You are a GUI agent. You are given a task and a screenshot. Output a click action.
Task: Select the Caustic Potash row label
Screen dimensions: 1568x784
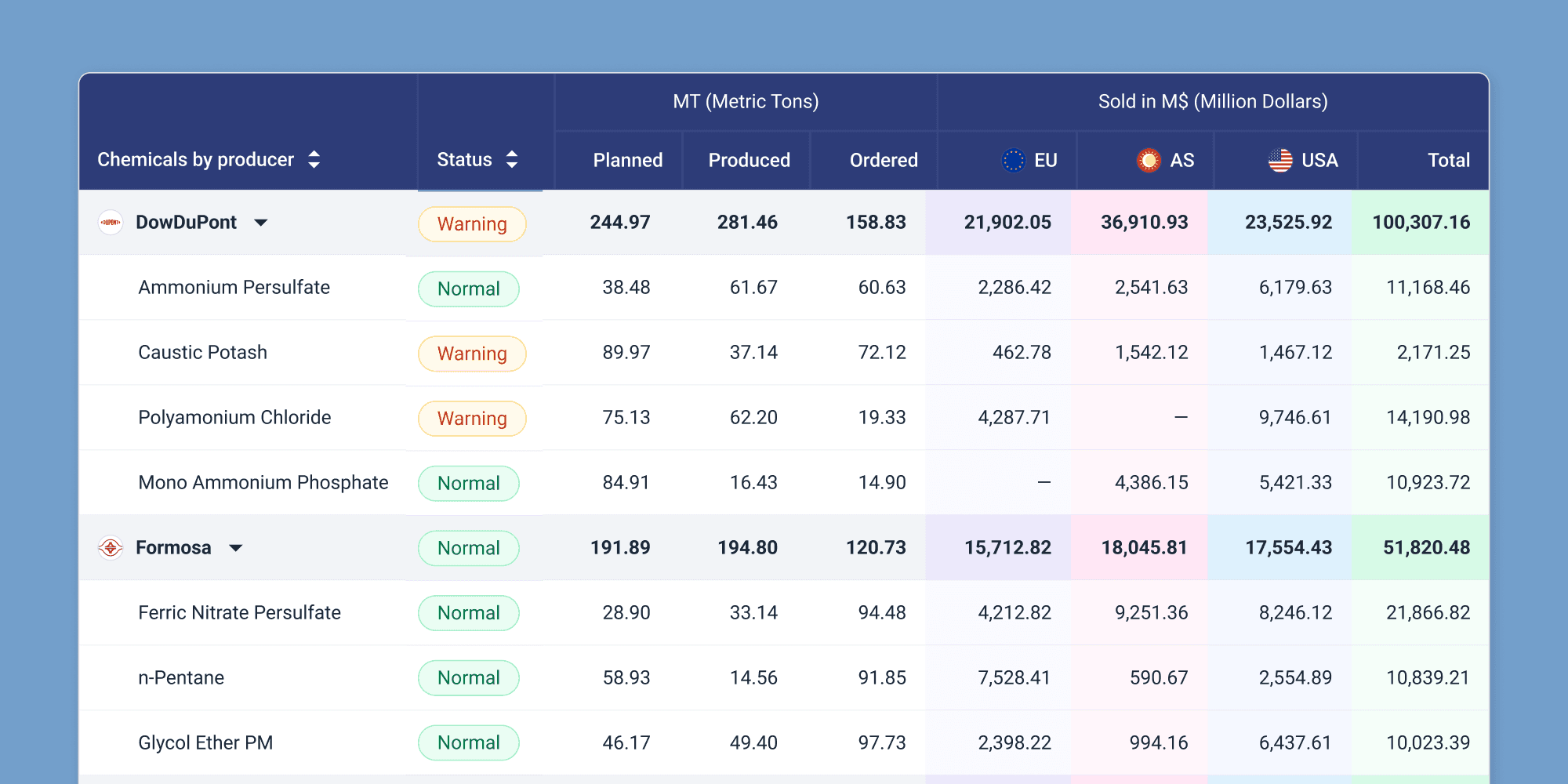tap(202, 352)
